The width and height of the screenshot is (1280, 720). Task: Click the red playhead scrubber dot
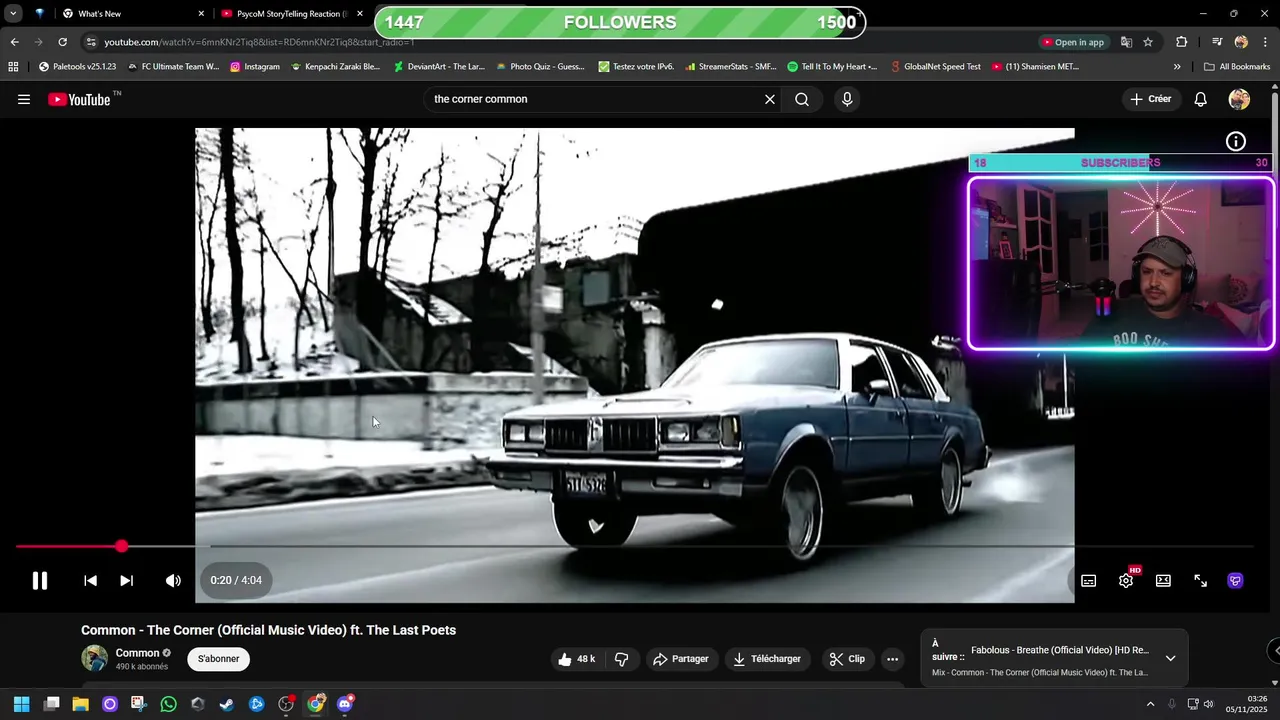pyautogui.click(x=121, y=547)
